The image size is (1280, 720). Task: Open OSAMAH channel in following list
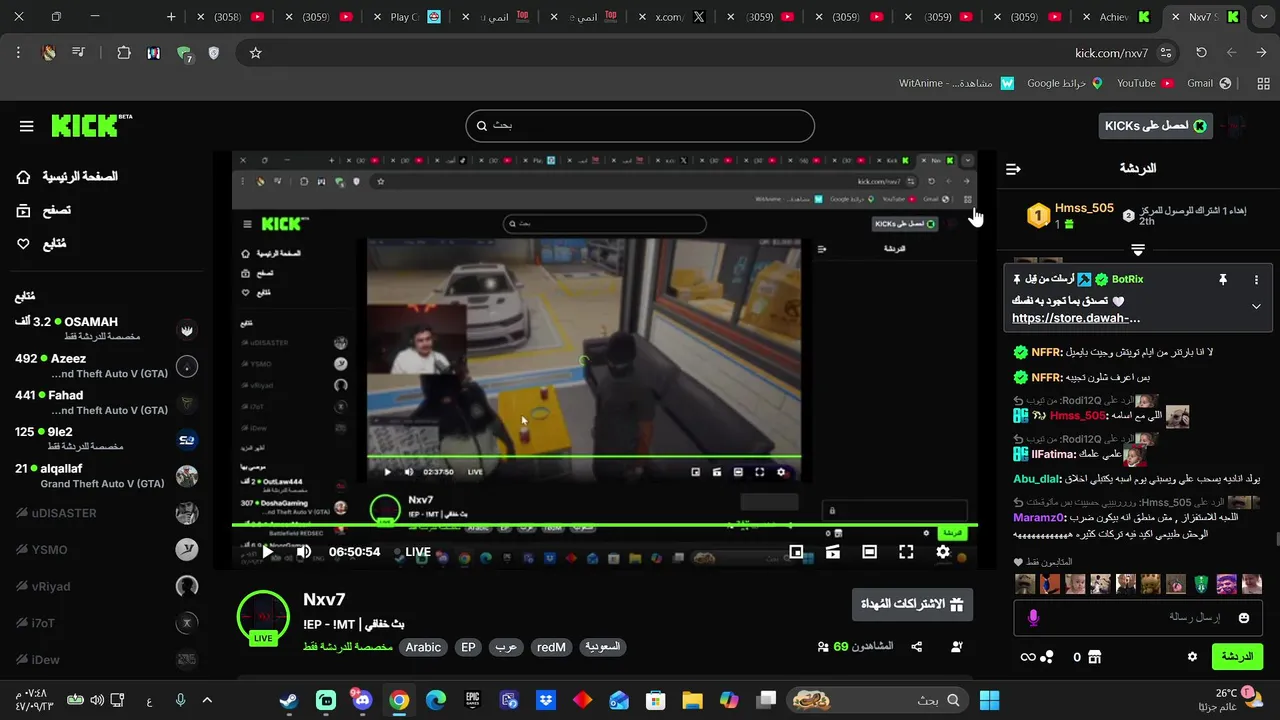click(x=105, y=328)
